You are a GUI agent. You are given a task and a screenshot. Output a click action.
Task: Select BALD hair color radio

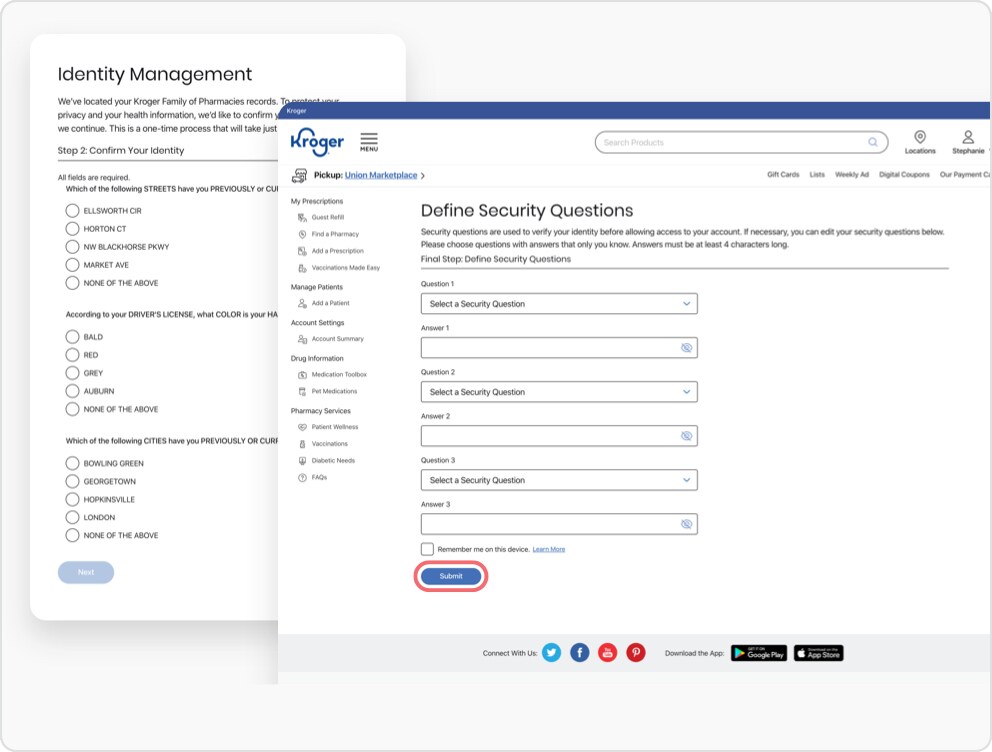click(73, 337)
